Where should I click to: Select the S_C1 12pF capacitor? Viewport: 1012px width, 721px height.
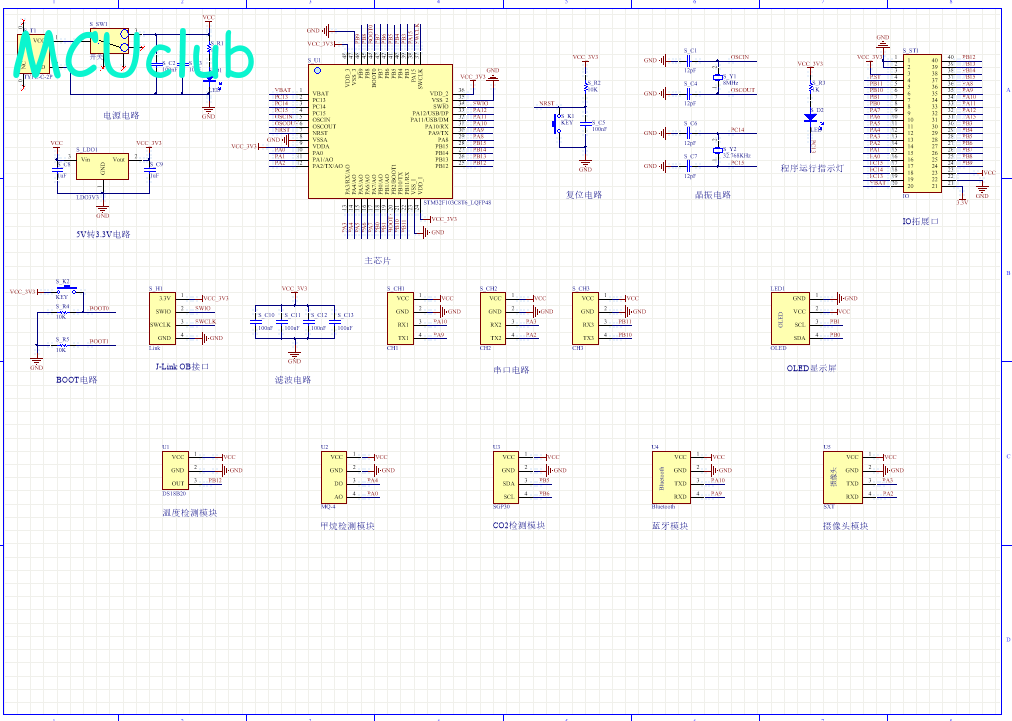tap(689, 61)
